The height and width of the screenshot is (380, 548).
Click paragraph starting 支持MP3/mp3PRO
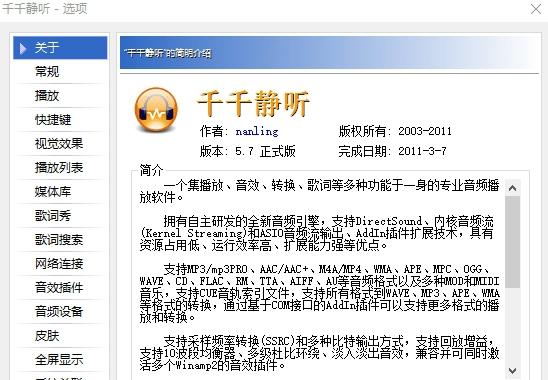coord(319,294)
